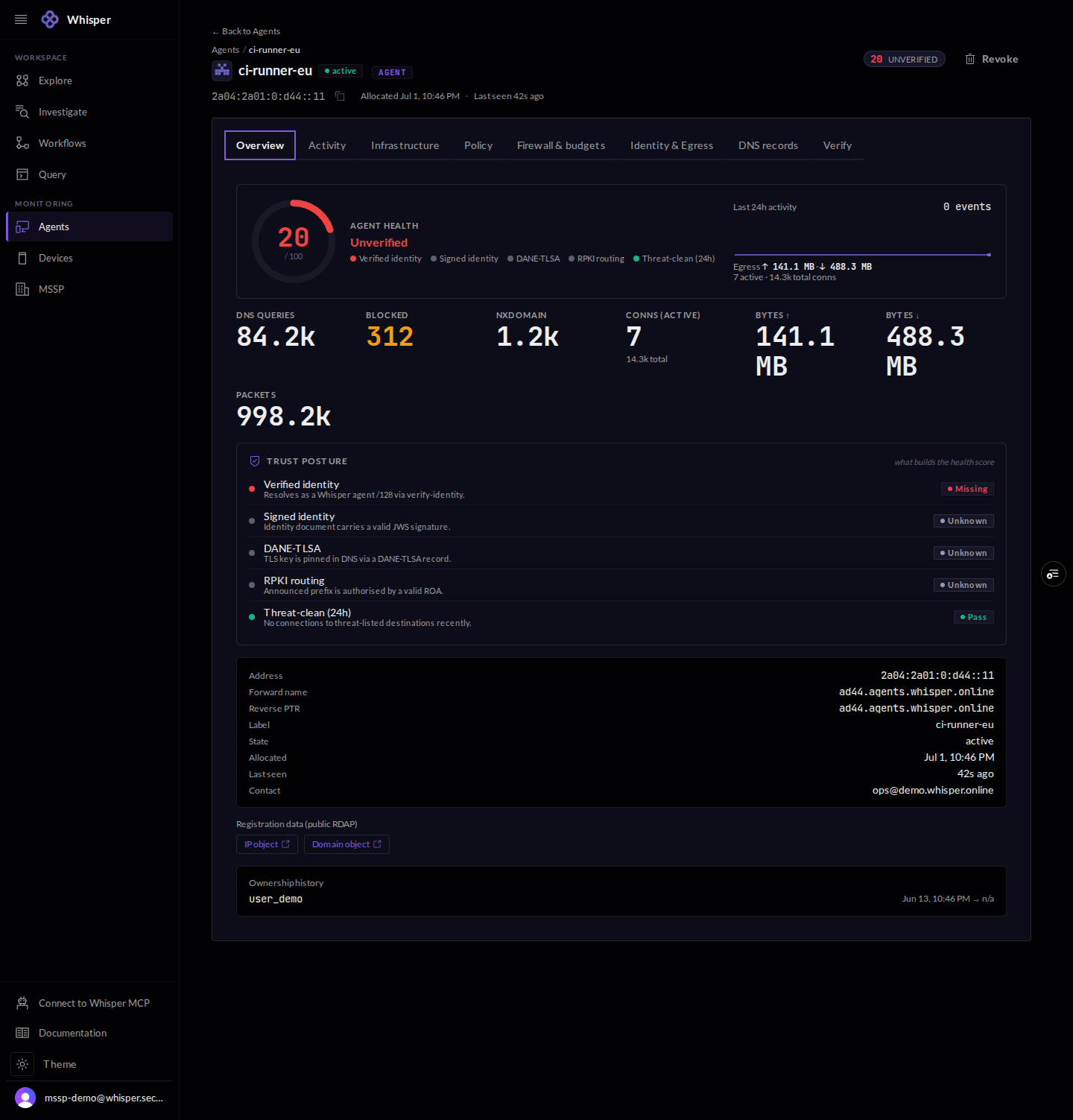Image resolution: width=1073 pixels, height=1120 pixels.
Task: Open the MSSP section
Action: click(89, 289)
